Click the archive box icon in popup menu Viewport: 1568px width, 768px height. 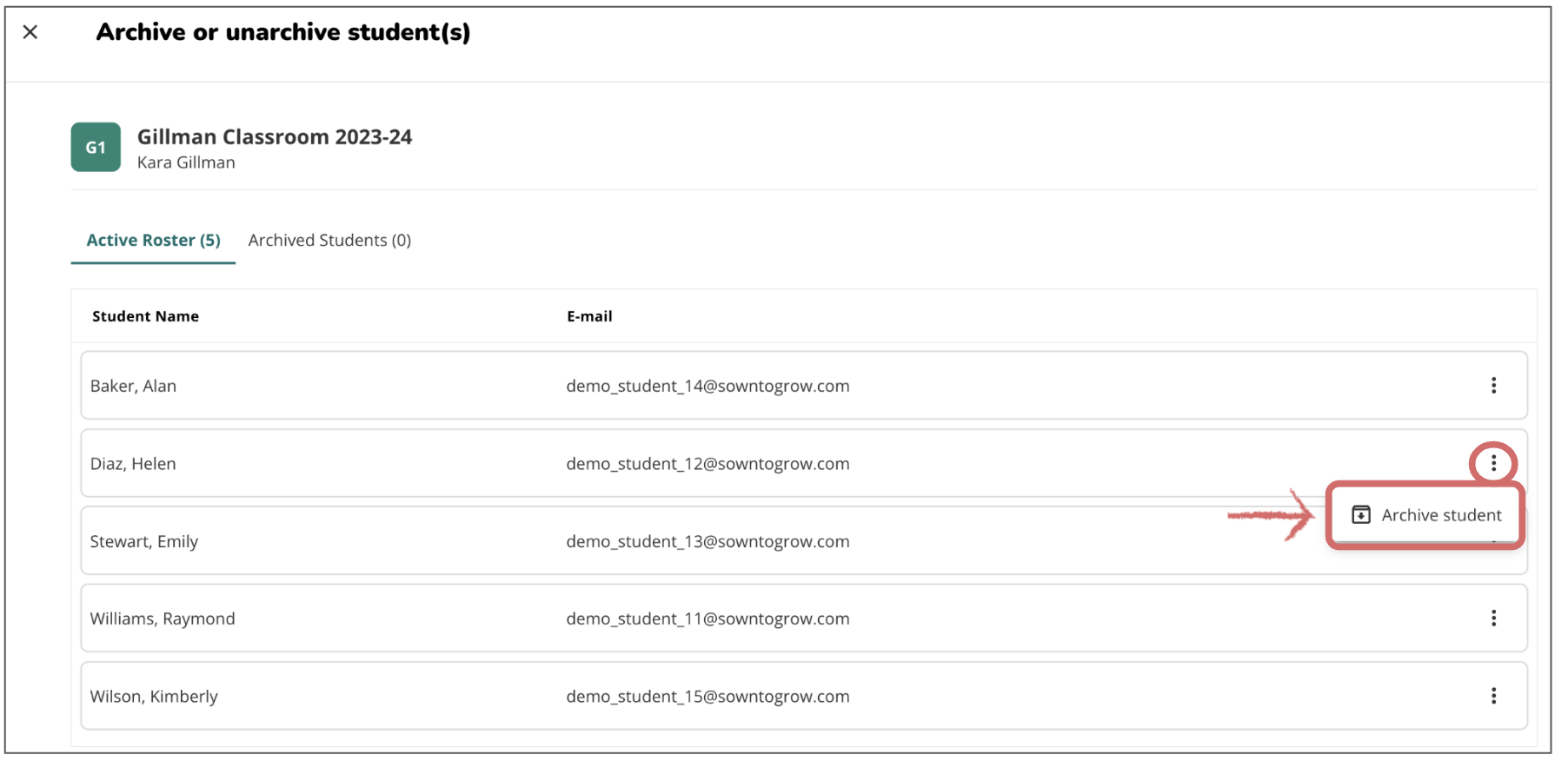tap(1361, 515)
